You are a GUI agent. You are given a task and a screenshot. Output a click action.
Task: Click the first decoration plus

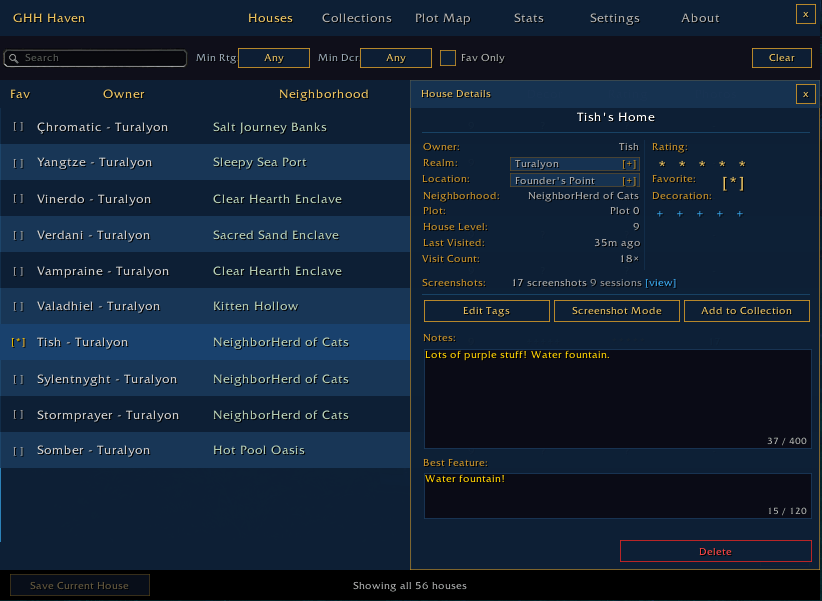pyautogui.click(x=659, y=214)
